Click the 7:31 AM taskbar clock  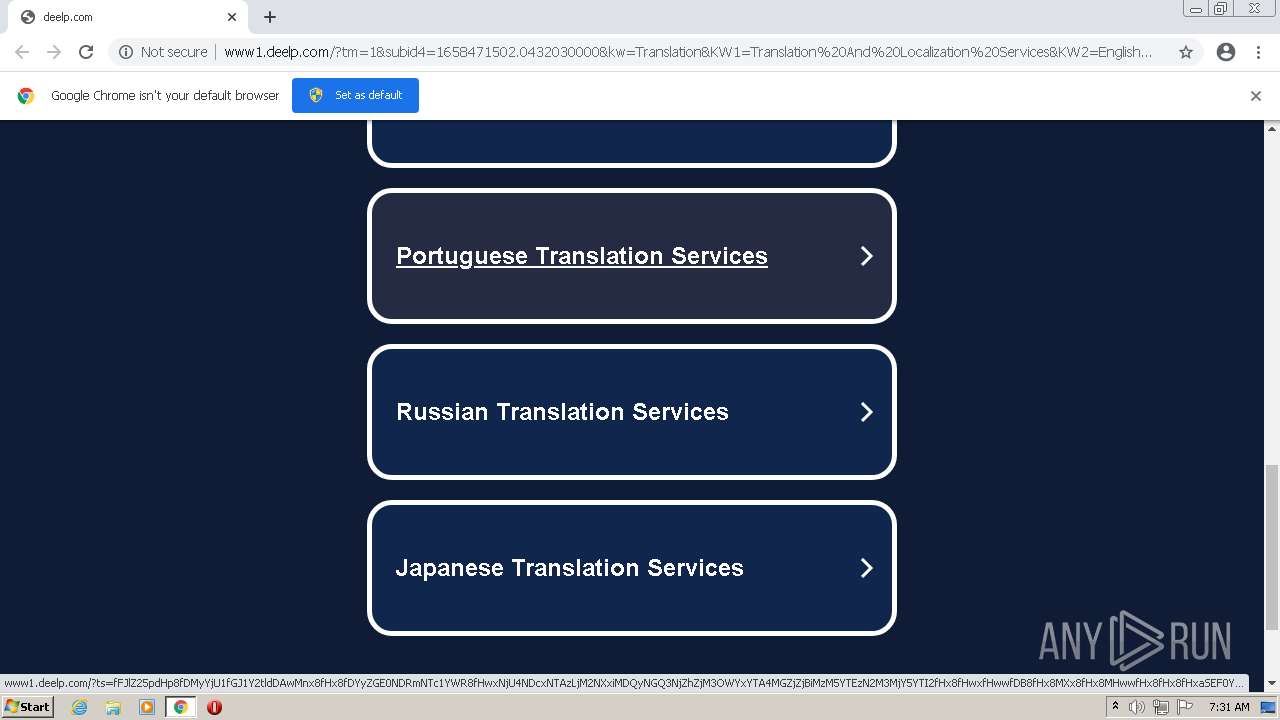click(1229, 707)
